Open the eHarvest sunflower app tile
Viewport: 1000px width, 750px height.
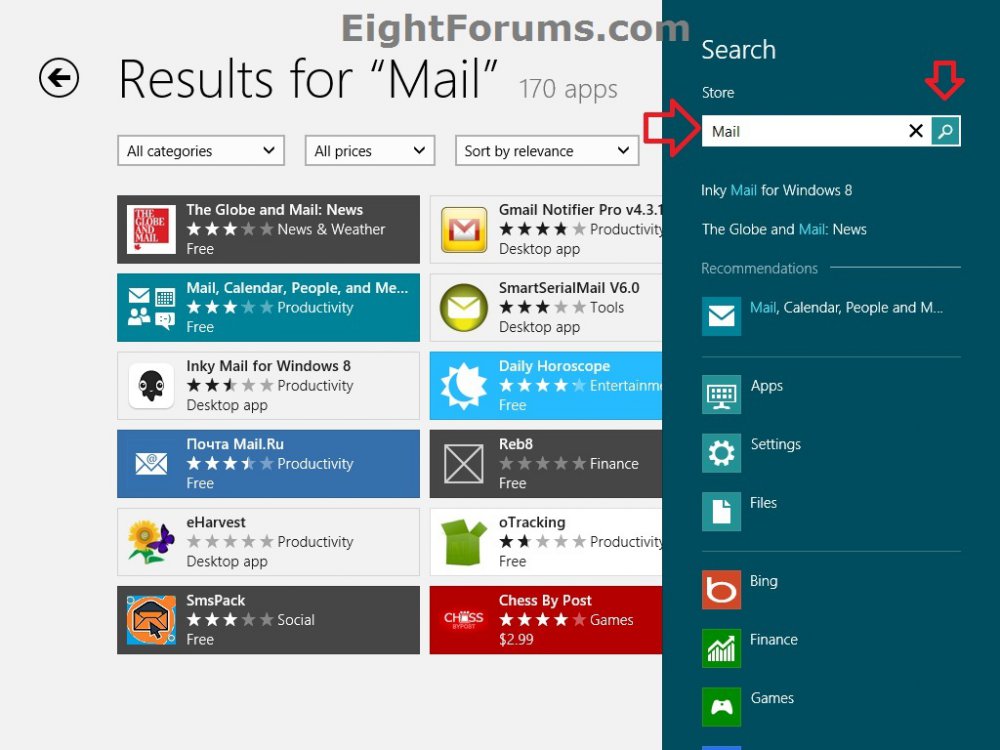268,542
